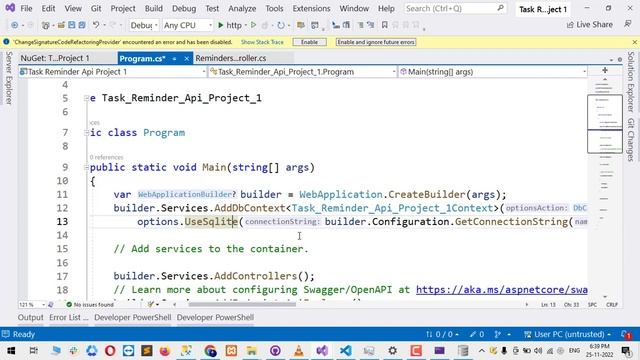This screenshot has width=640, height=360.
Task: Open Firefox from the taskbar
Action: coord(165,351)
